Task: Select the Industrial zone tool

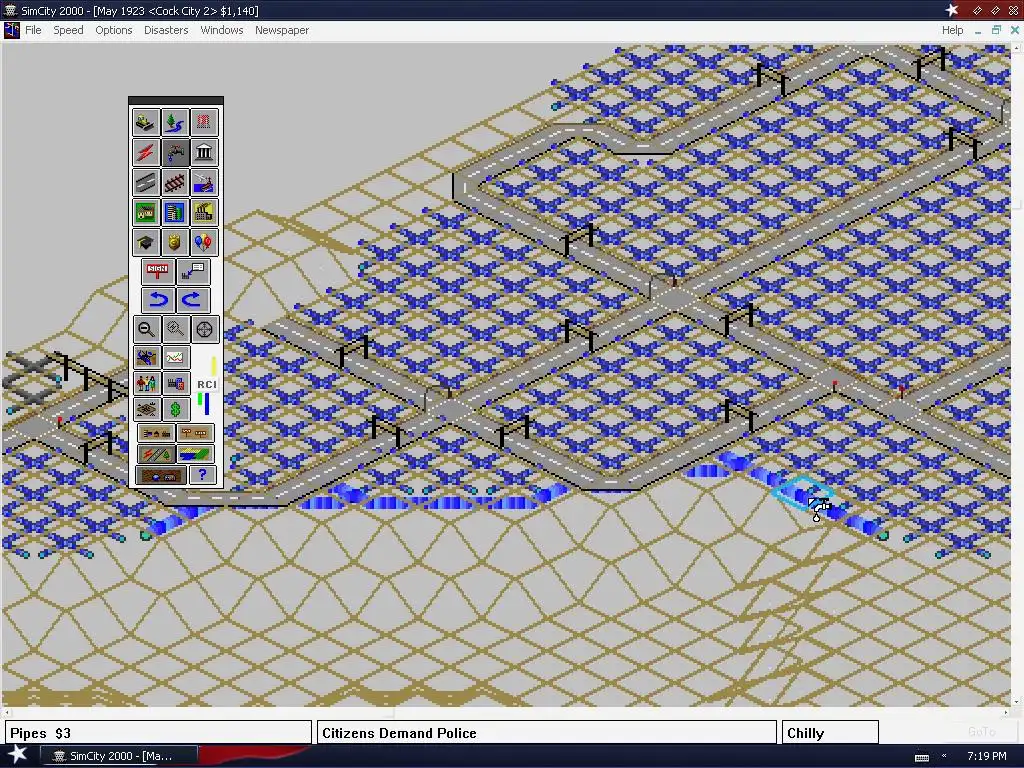Action: (x=204, y=212)
